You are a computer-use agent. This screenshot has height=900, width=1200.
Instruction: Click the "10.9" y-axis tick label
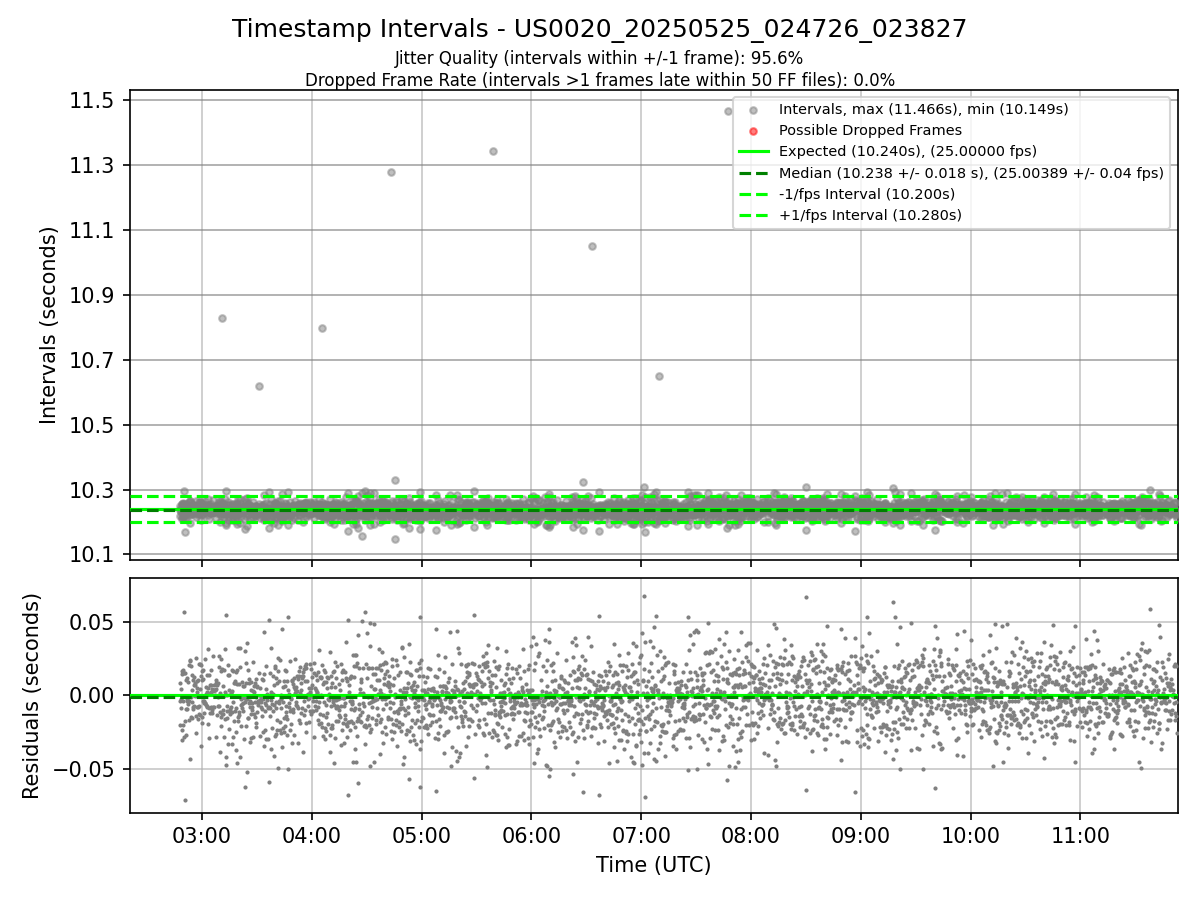(x=94, y=296)
